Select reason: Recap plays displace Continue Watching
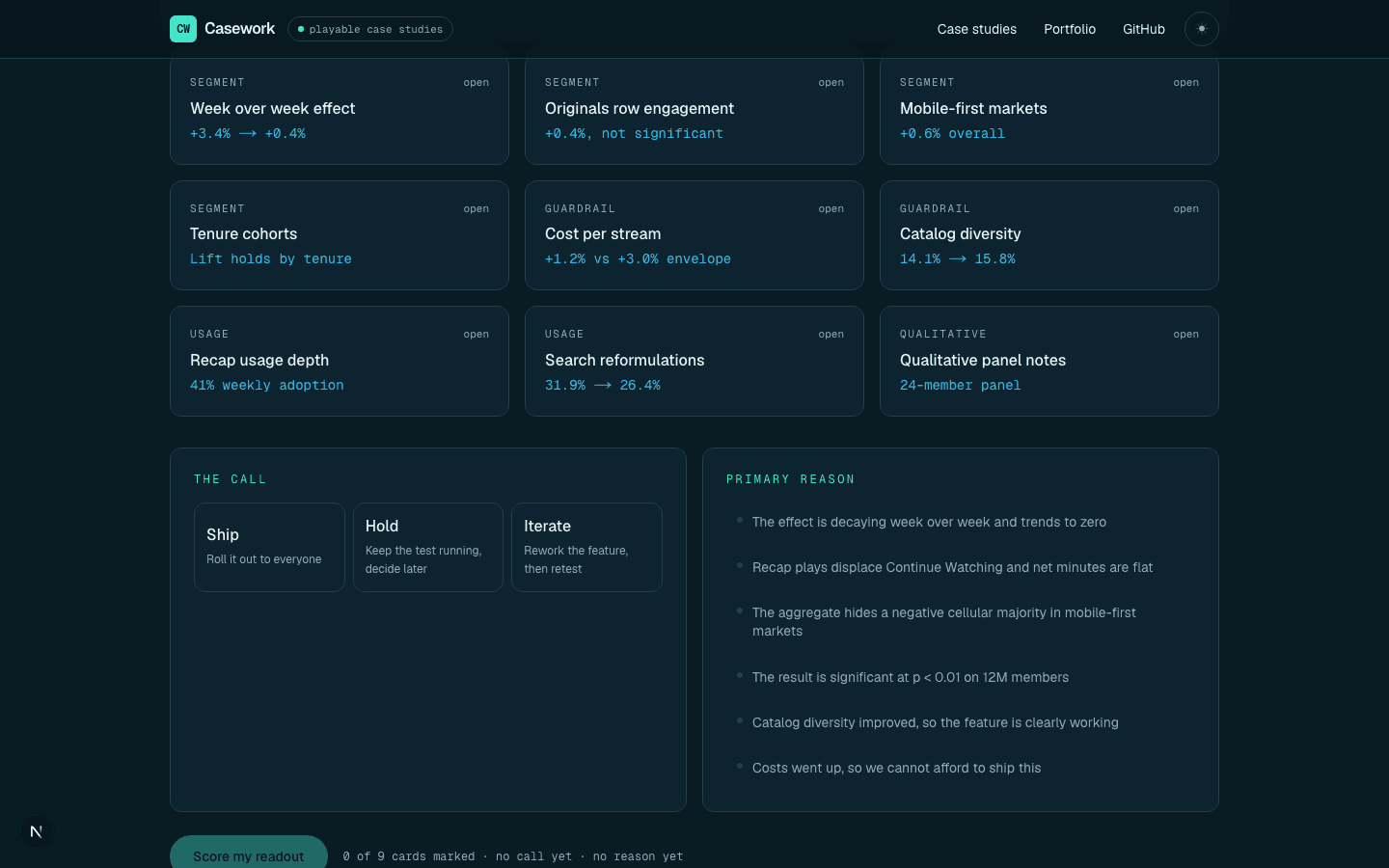1389x868 pixels. (961, 567)
